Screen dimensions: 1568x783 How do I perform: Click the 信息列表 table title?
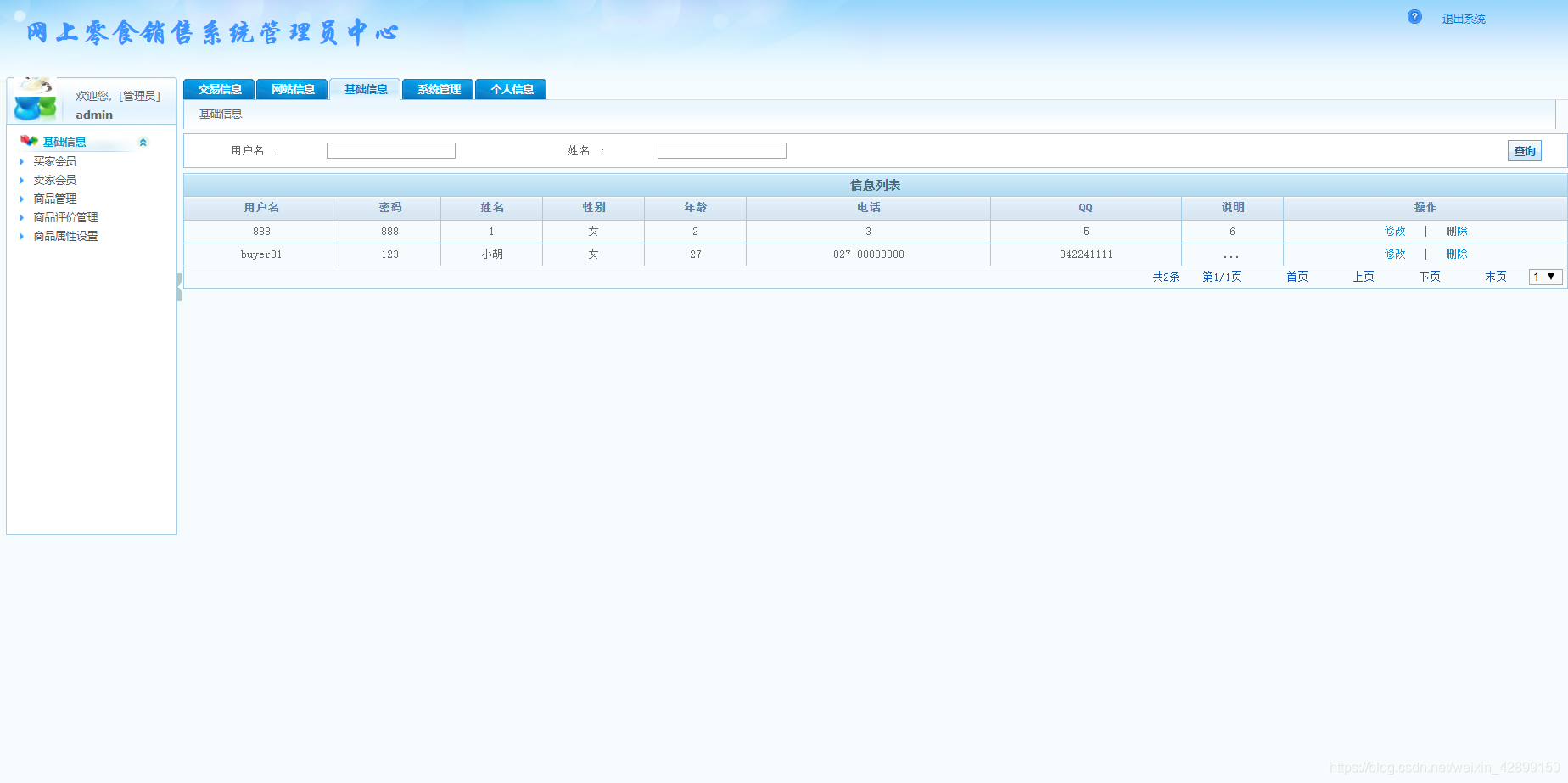(x=876, y=185)
